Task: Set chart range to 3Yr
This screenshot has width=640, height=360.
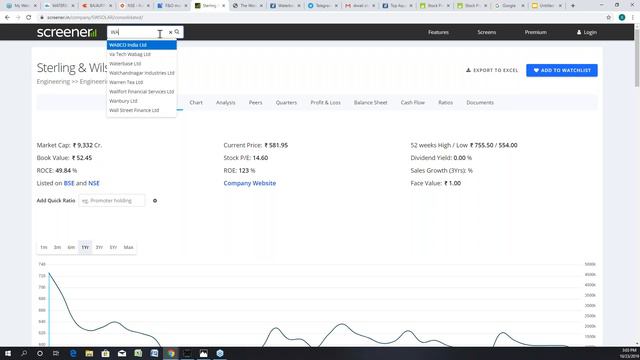Action: click(x=99, y=247)
